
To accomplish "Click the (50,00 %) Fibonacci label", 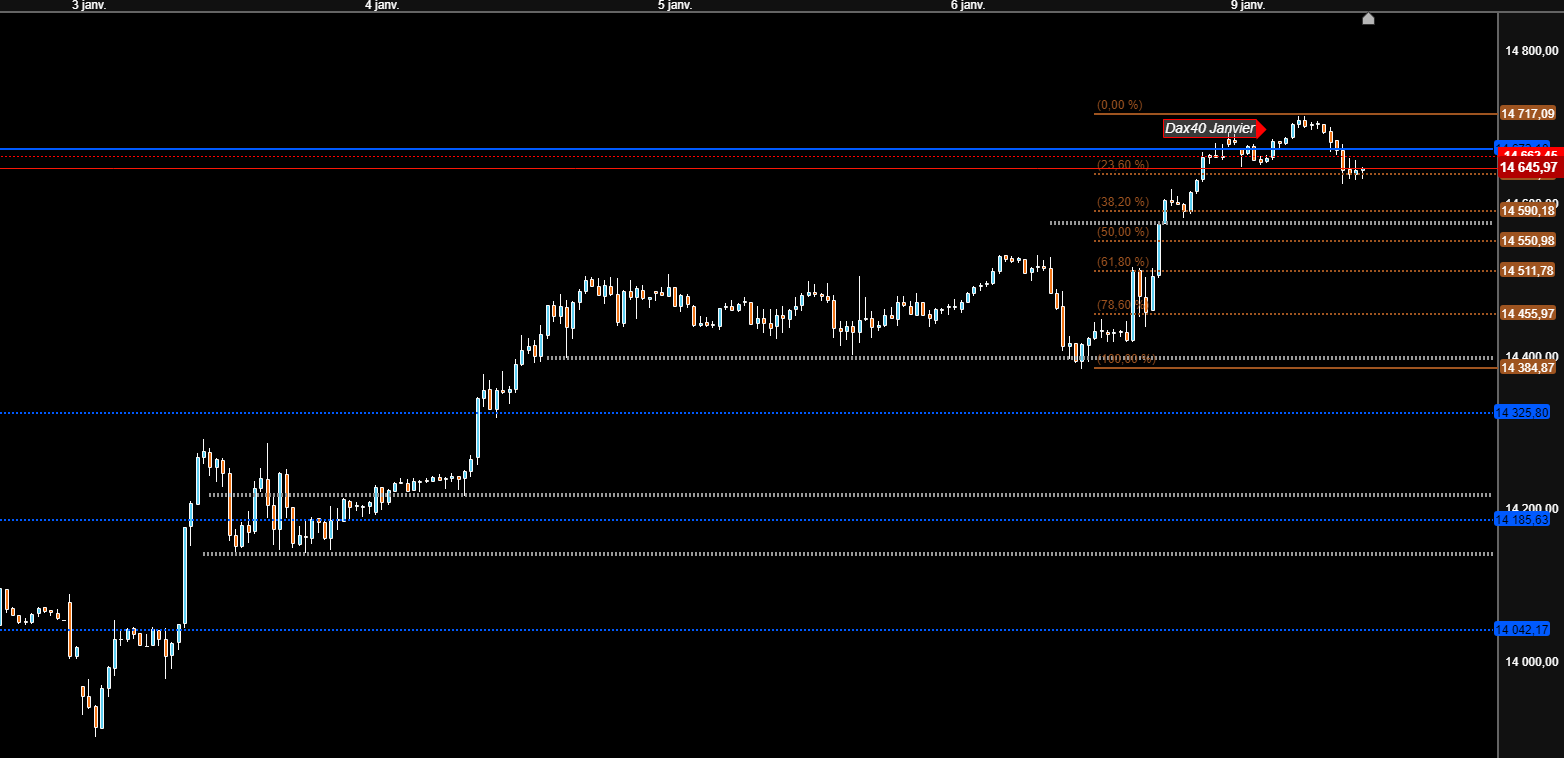I will tap(1123, 232).
